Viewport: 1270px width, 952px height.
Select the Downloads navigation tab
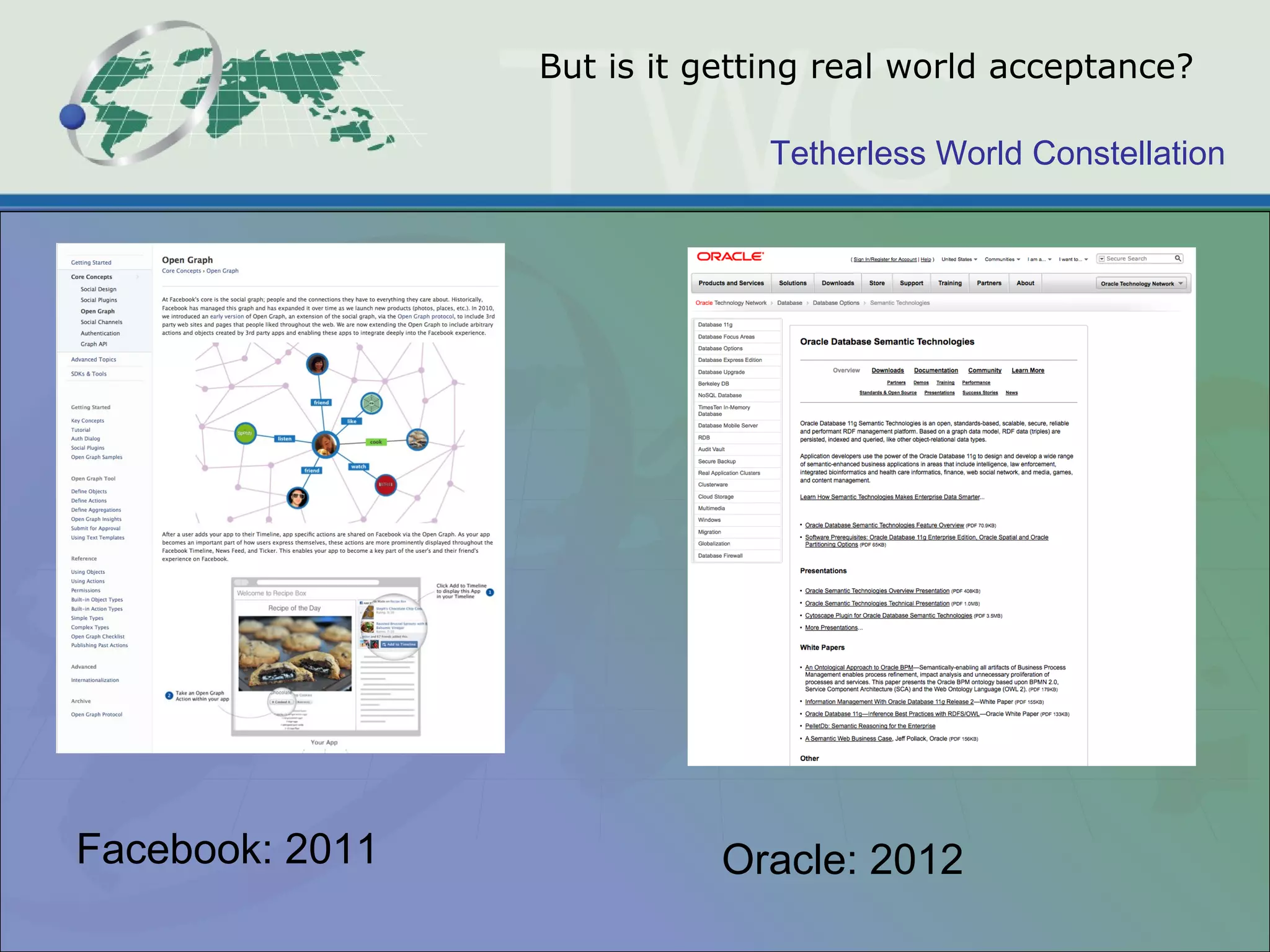(838, 283)
